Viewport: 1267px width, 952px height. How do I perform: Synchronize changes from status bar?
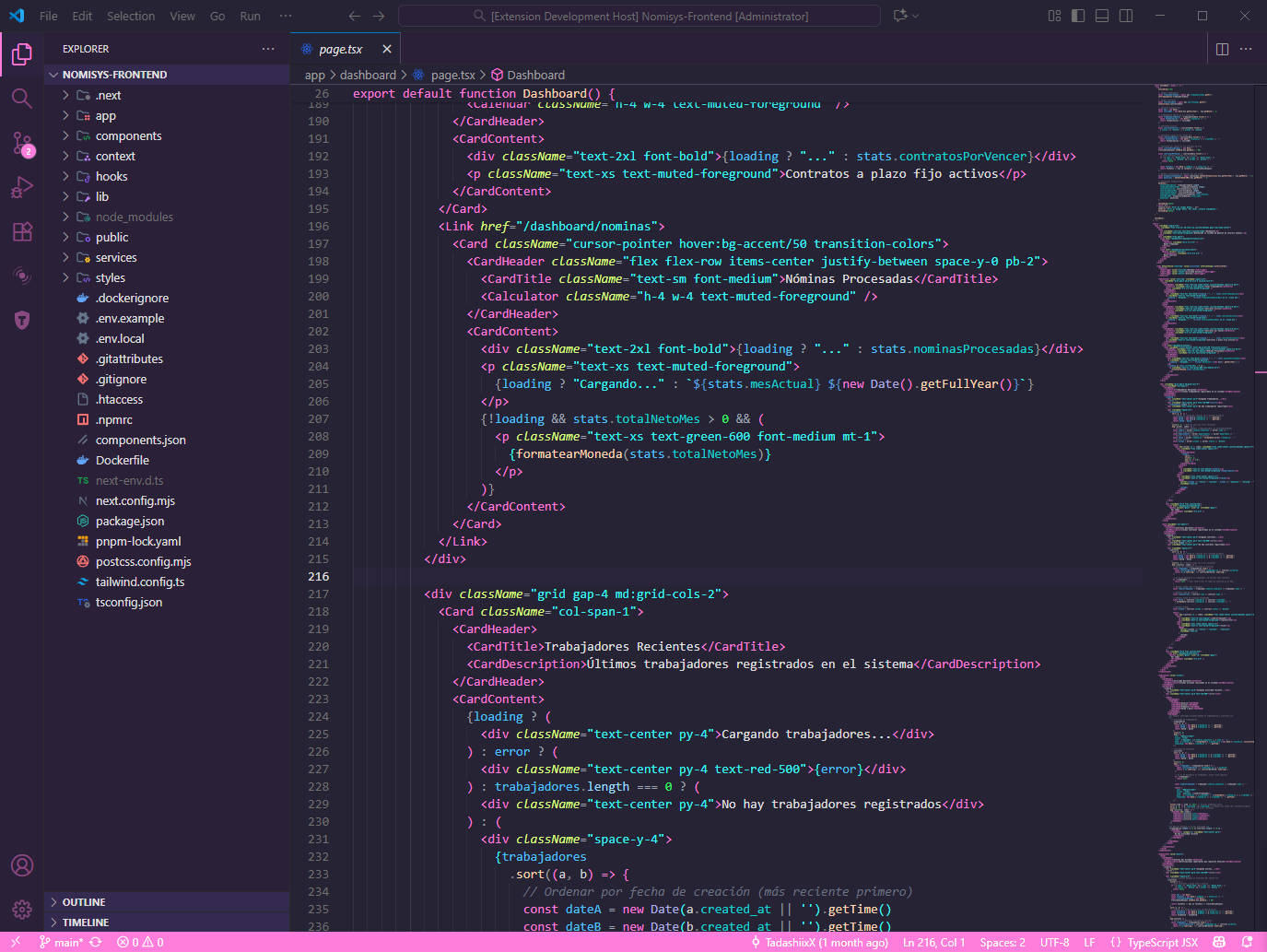(x=96, y=943)
